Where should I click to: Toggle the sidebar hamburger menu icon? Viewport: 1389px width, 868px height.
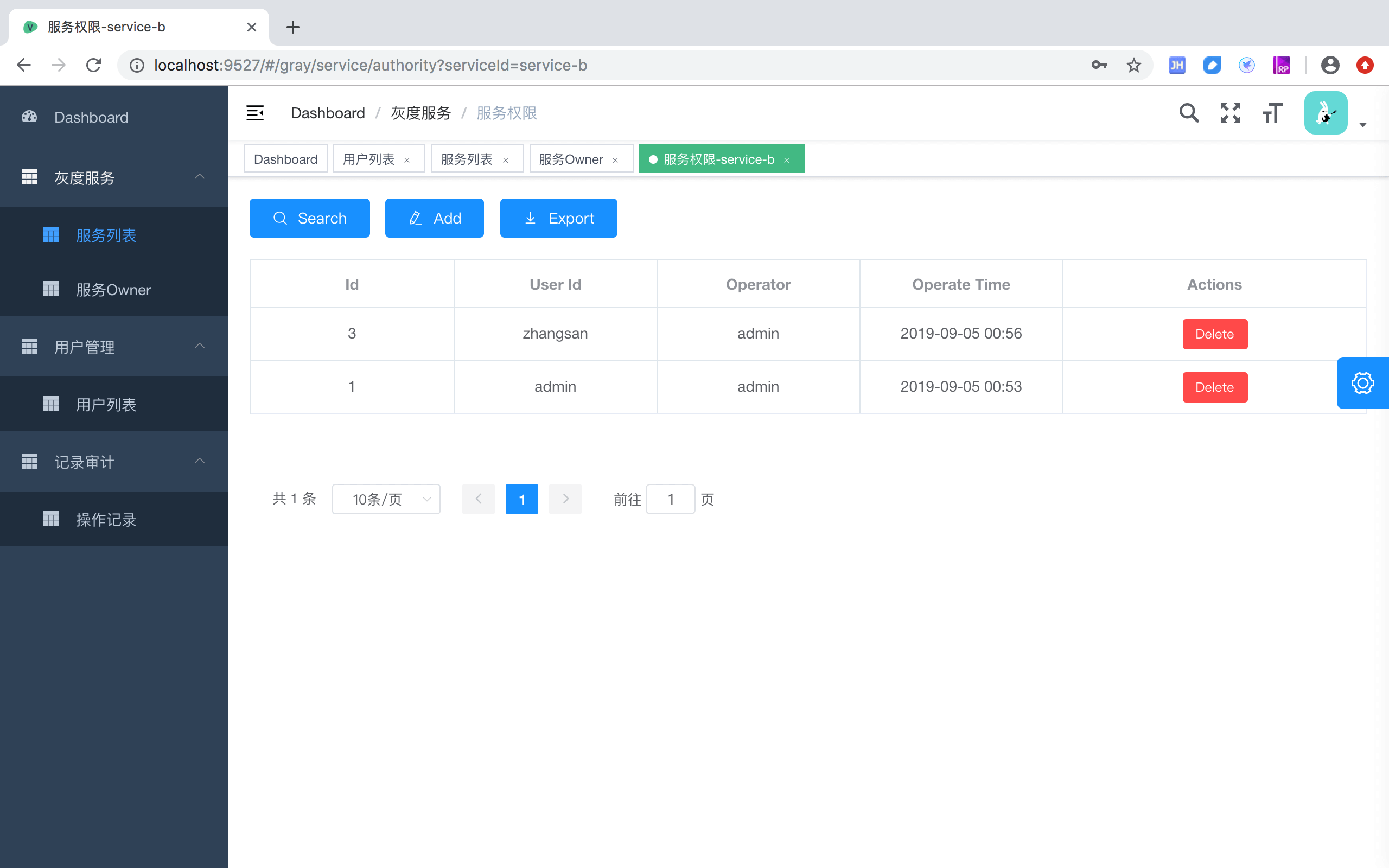pos(255,113)
